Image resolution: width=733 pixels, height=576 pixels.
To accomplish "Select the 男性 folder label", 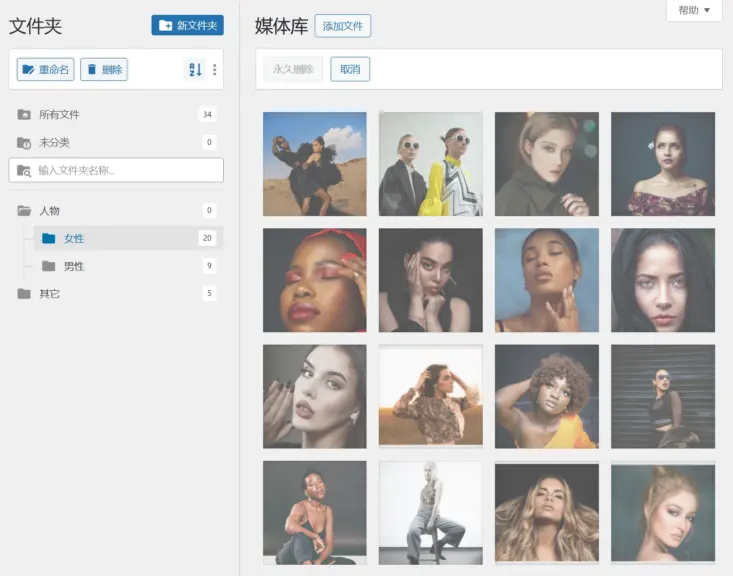I will (74, 266).
